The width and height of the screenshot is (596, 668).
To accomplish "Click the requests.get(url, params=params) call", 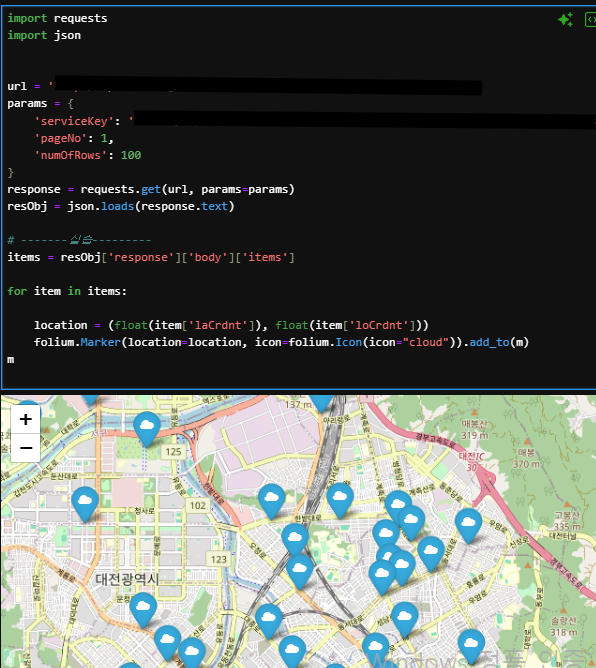I will (187, 189).
